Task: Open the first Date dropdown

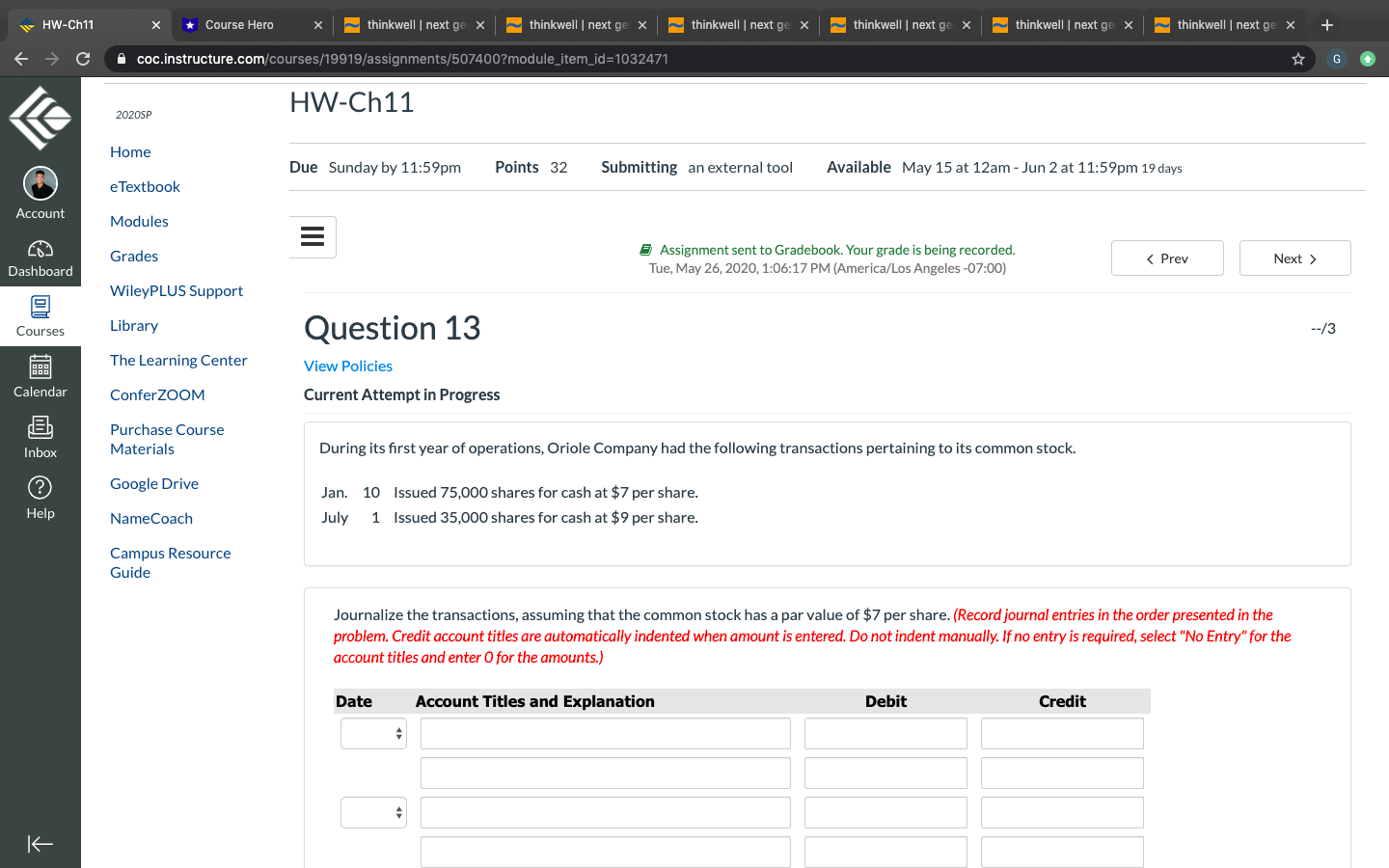Action: point(373,733)
